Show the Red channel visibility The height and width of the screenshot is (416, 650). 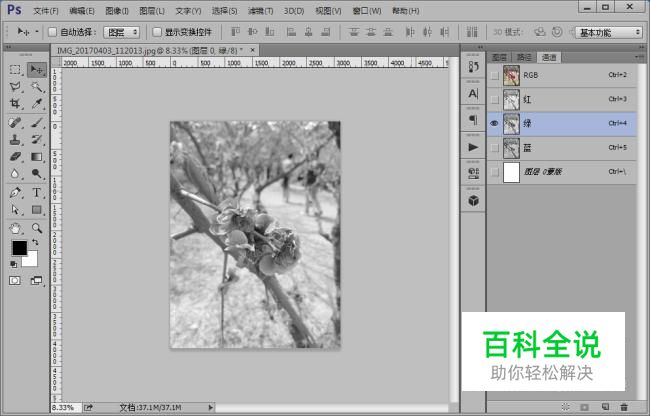point(495,99)
